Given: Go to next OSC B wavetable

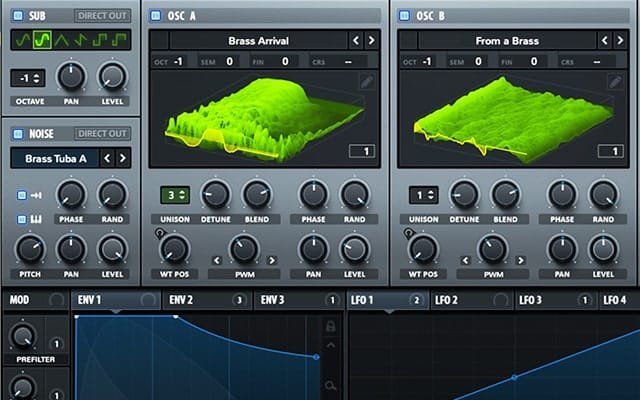Looking at the screenshot, I should click(620, 40).
